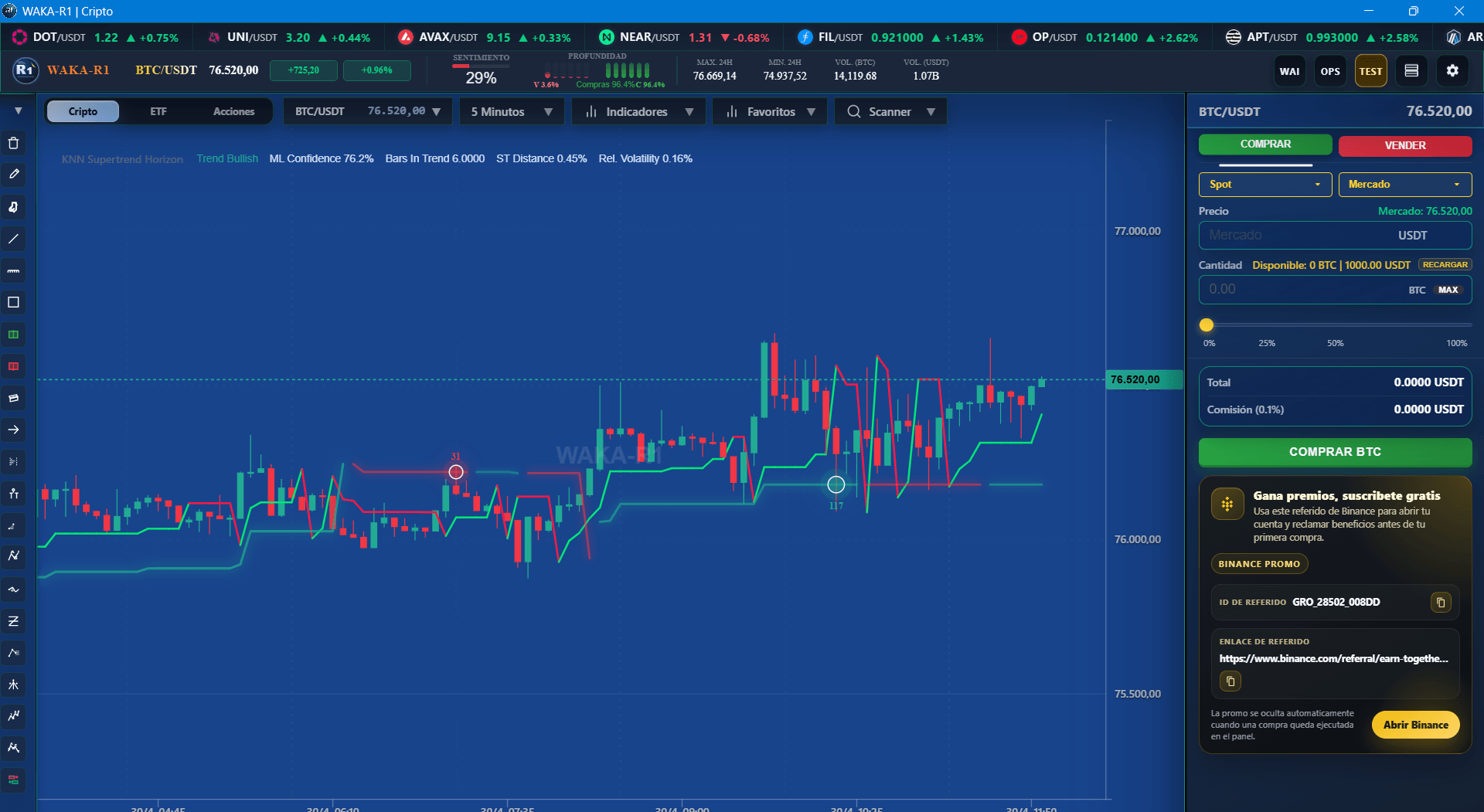
Task: Click the NEAR/USDT ticker item
Action: coord(685,37)
